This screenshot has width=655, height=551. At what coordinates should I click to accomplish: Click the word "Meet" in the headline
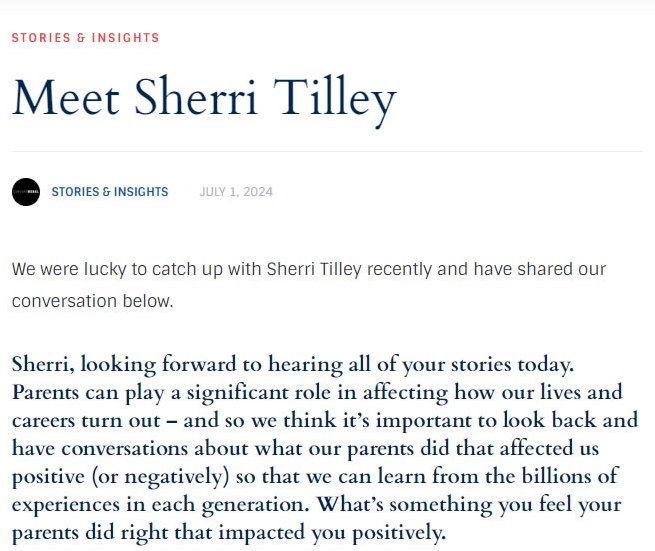pyautogui.click(x=66, y=99)
